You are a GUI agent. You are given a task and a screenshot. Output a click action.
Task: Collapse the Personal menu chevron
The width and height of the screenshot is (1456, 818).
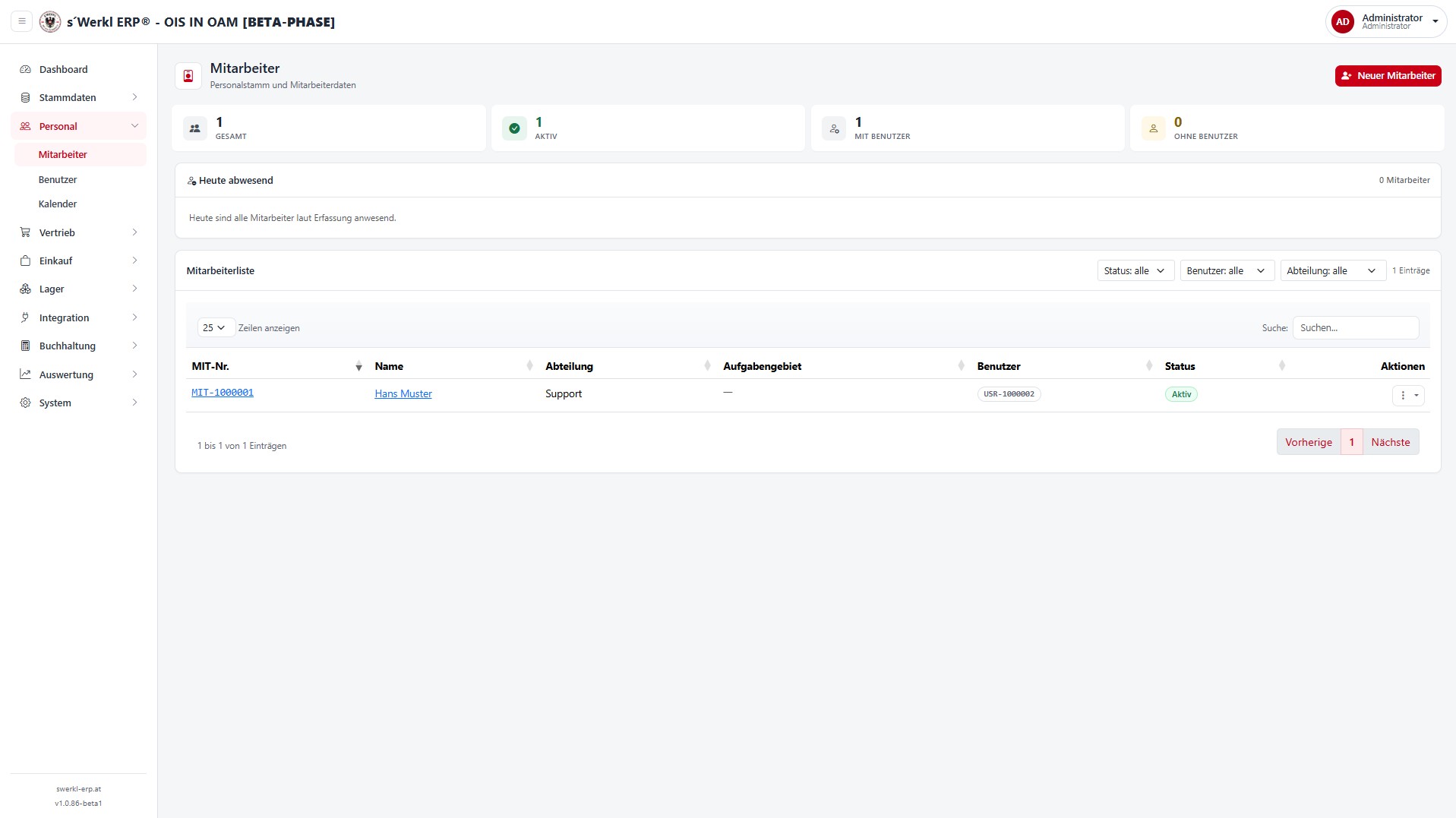pyautogui.click(x=134, y=126)
